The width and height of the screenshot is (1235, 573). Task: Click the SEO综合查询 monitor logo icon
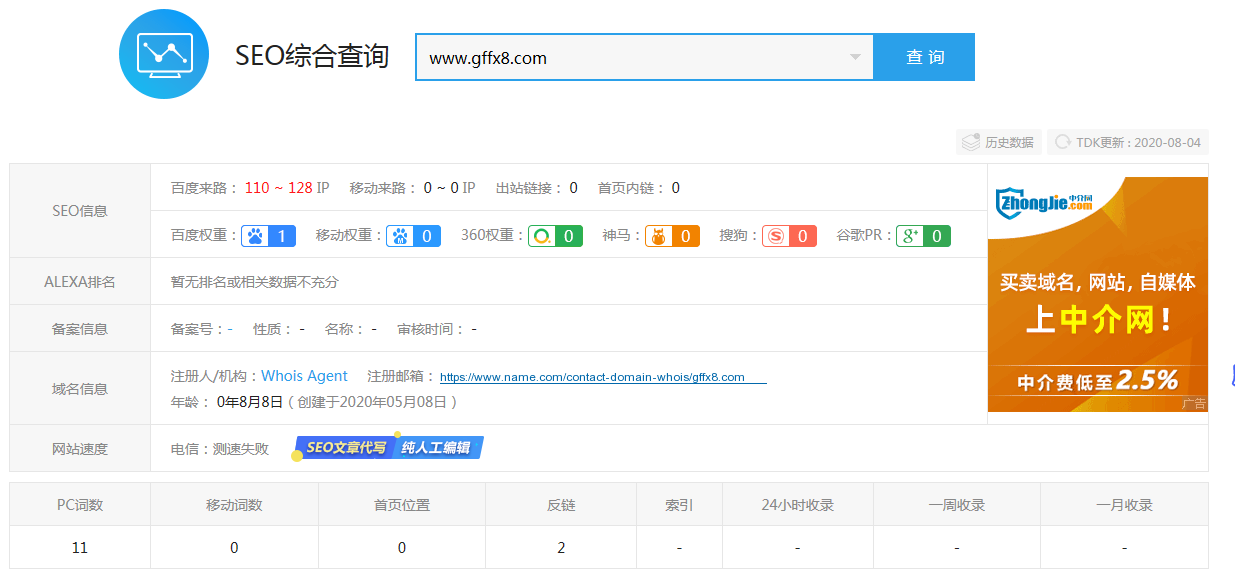(x=164, y=54)
